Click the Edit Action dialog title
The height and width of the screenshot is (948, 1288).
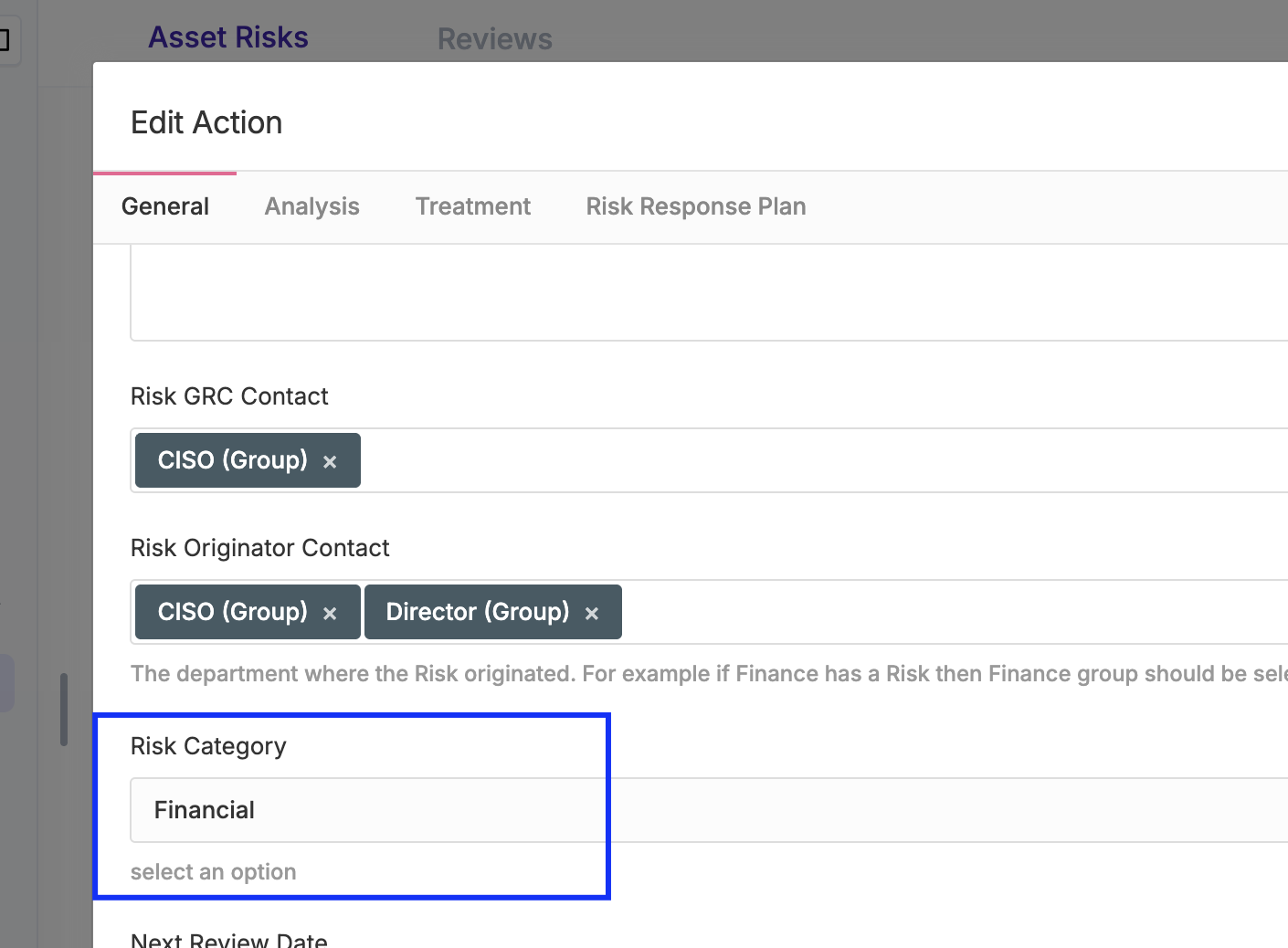point(206,122)
